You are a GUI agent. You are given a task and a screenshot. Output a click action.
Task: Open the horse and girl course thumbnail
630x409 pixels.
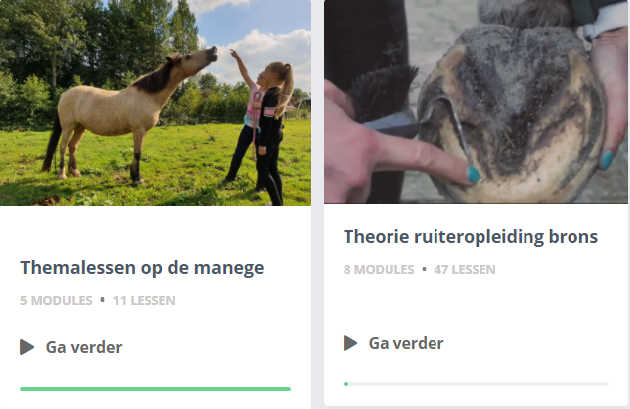click(155, 103)
